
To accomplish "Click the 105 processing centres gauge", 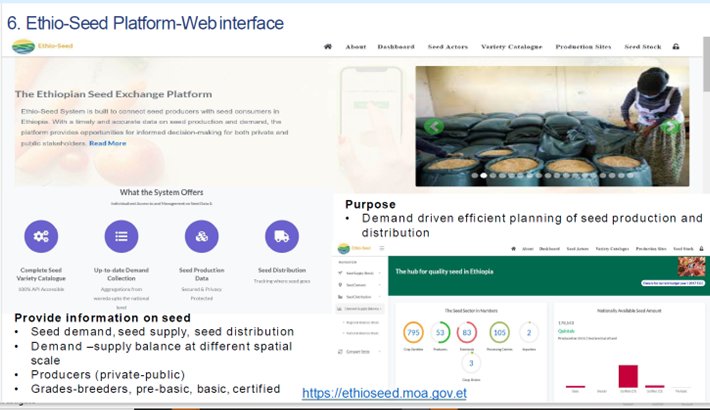I will (x=499, y=333).
